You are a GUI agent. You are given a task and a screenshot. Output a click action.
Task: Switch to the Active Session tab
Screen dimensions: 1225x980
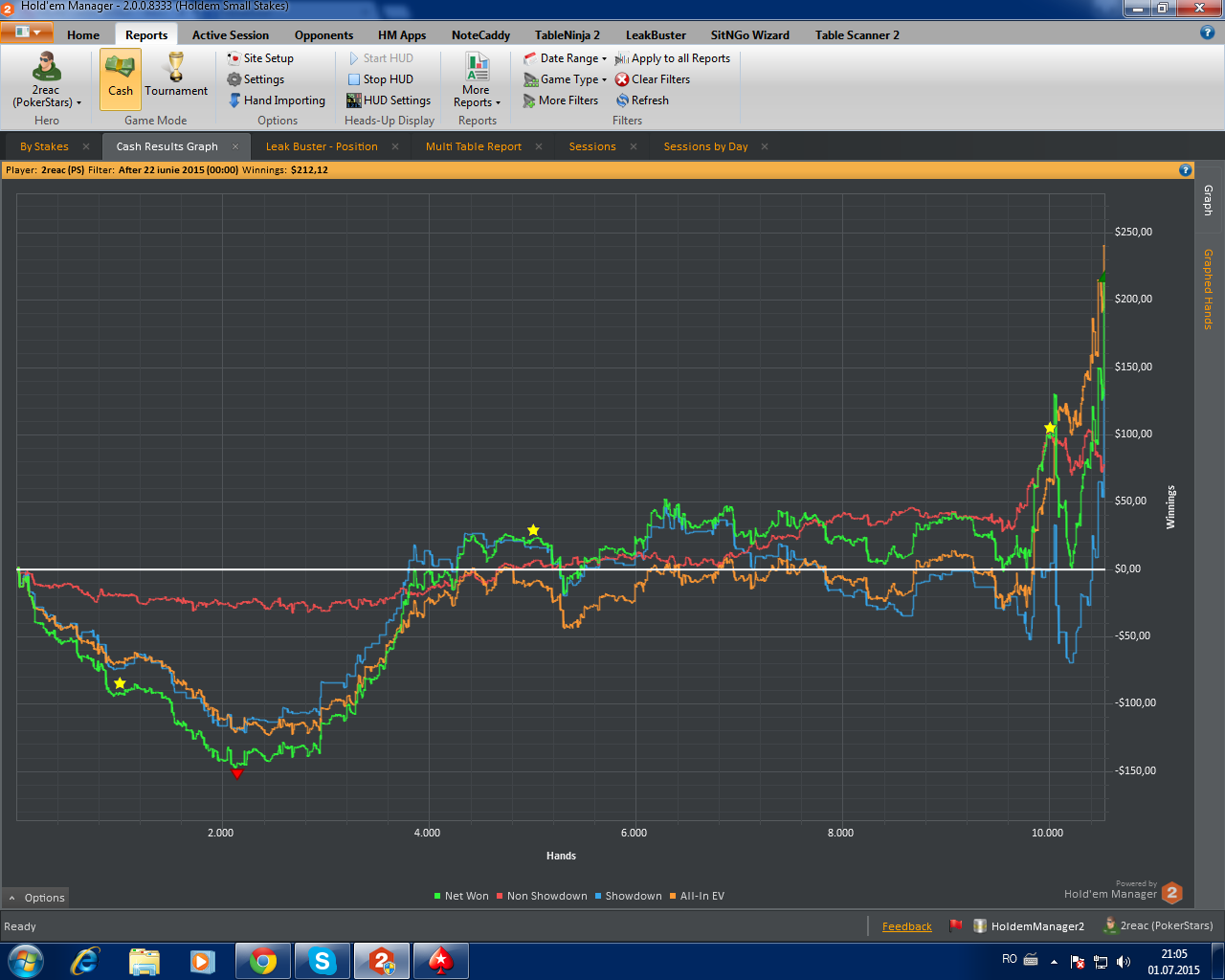pyautogui.click(x=231, y=35)
